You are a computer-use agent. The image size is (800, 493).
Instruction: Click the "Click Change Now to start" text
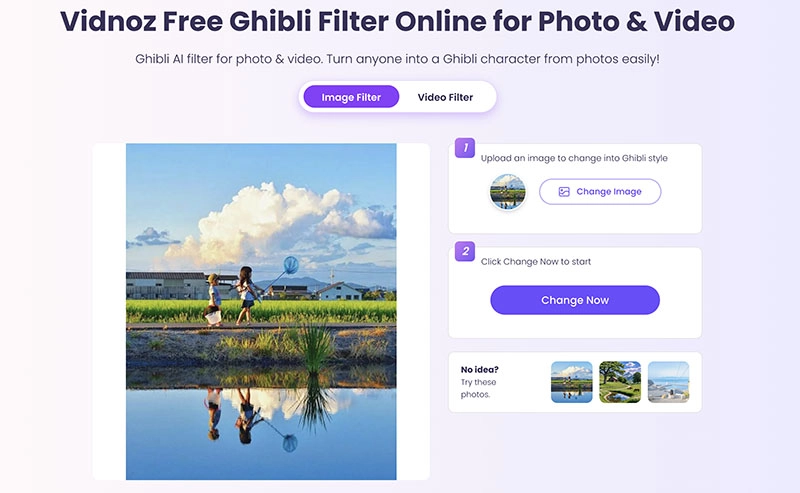[x=536, y=262]
